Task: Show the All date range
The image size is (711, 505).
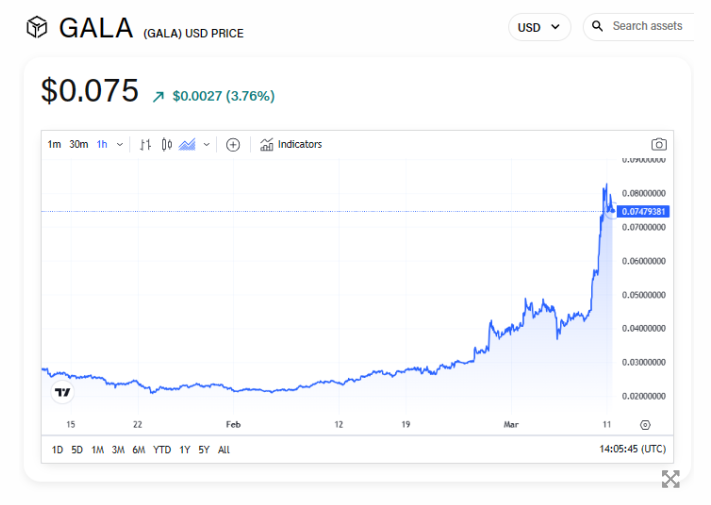Action: [224, 450]
